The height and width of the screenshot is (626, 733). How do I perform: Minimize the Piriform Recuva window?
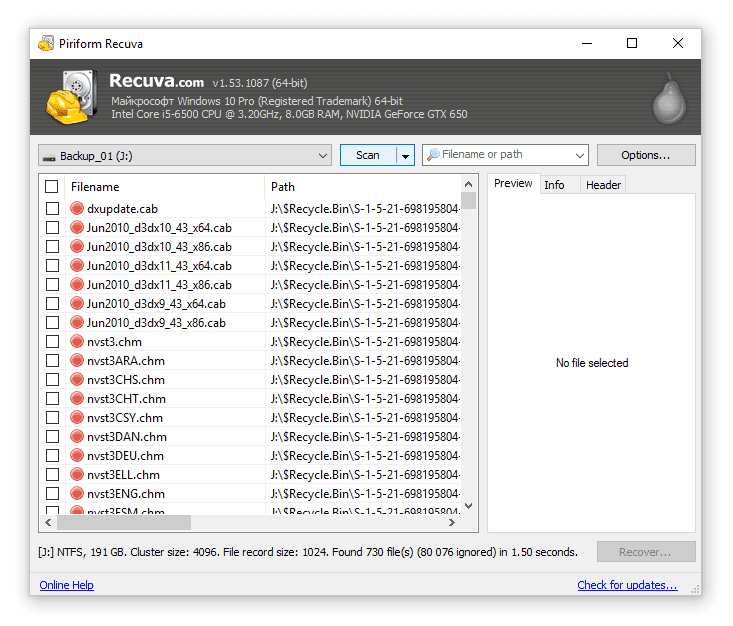[587, 43]
